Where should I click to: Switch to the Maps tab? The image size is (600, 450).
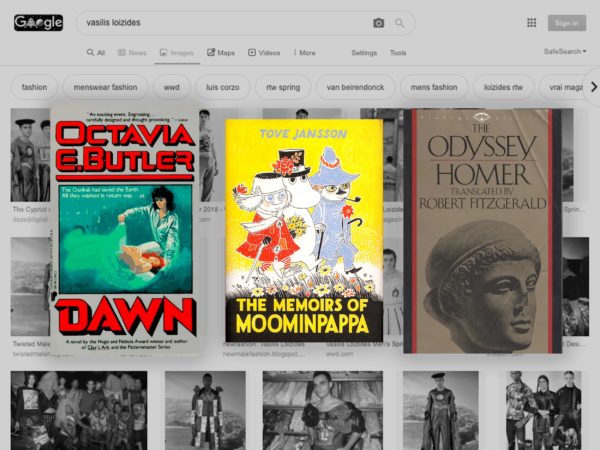click(x=221, y=53)
